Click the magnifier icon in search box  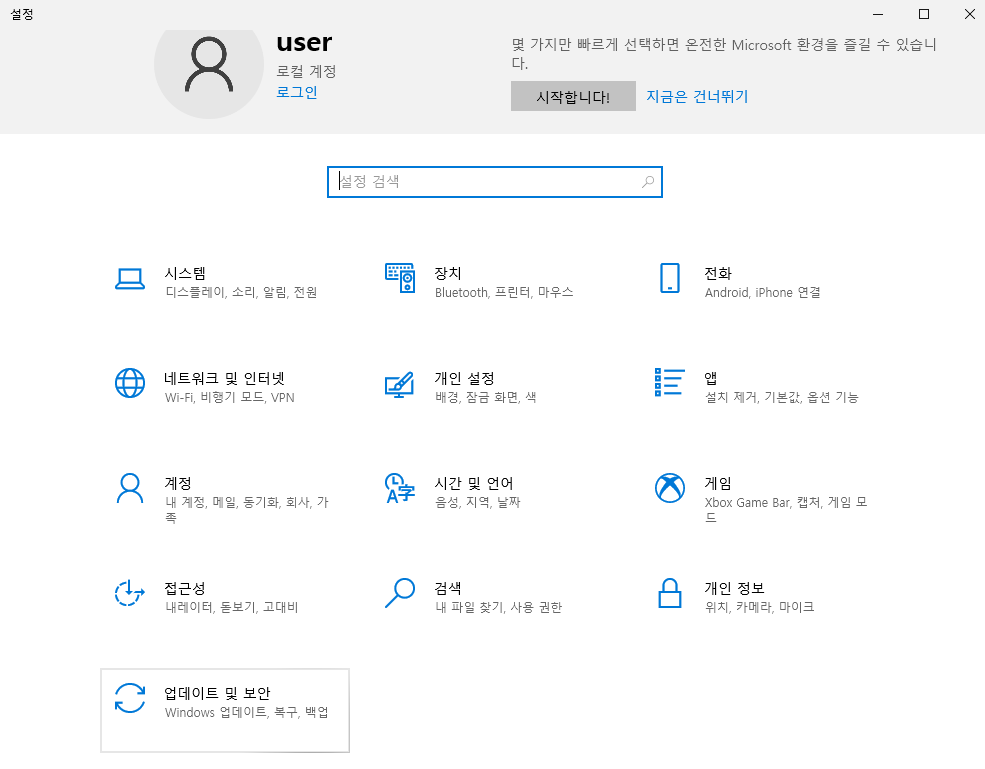[x=648, y=182]
